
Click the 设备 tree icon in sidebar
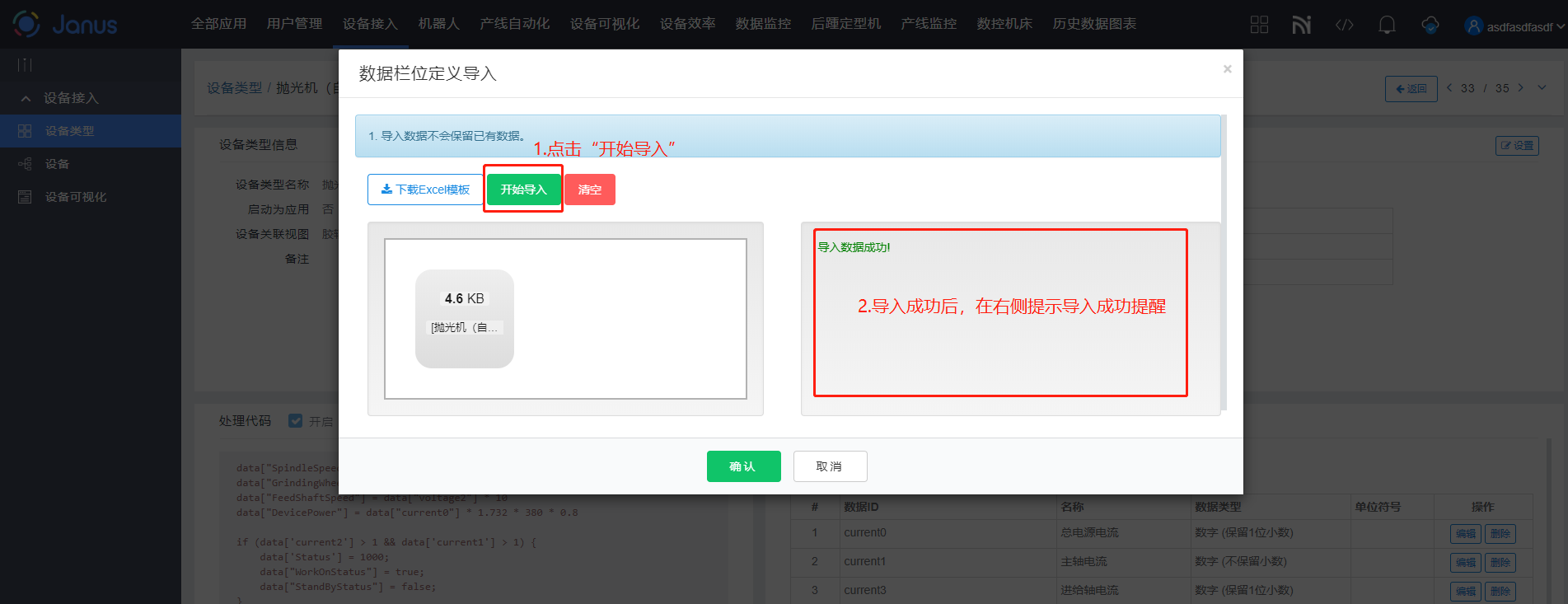pyautogui.click(x=25, y=164)
